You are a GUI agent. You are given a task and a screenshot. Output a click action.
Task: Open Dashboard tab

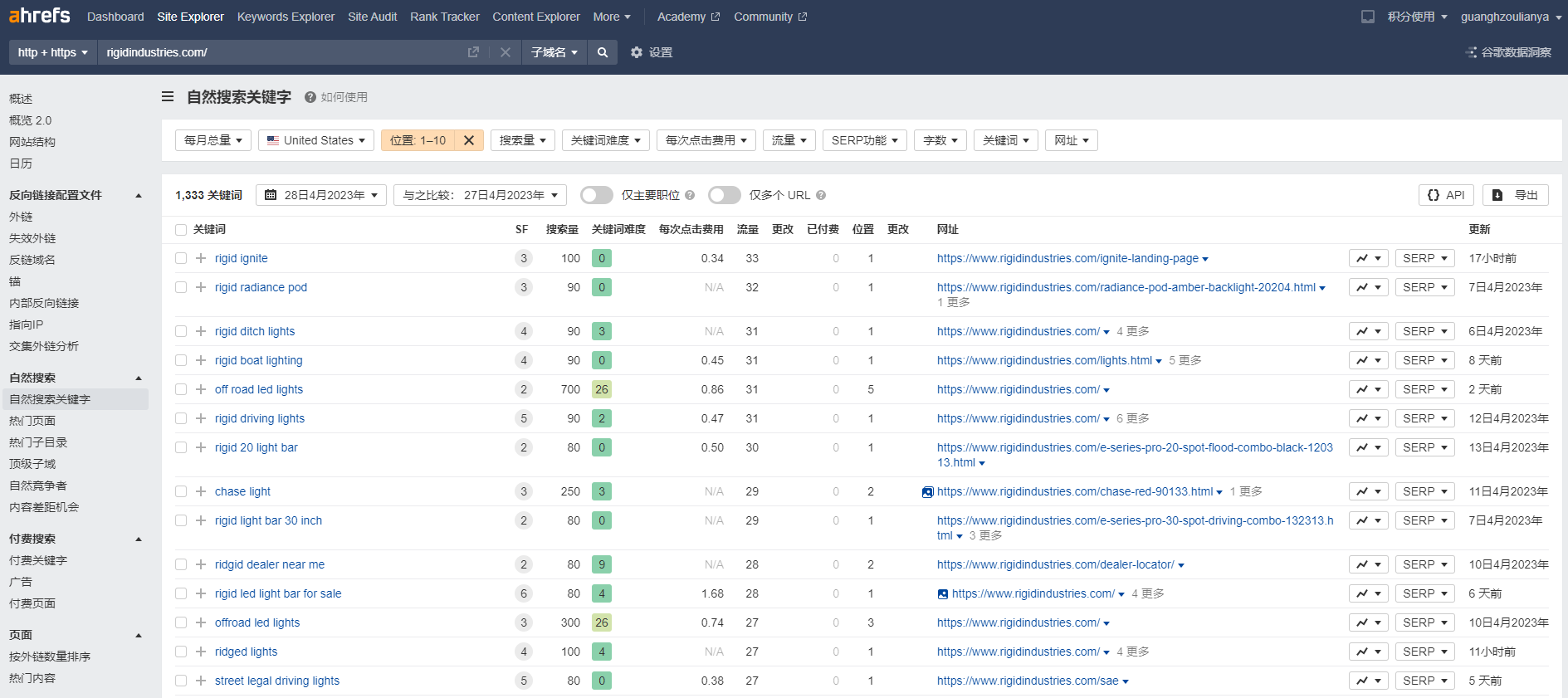pos(115,17)
